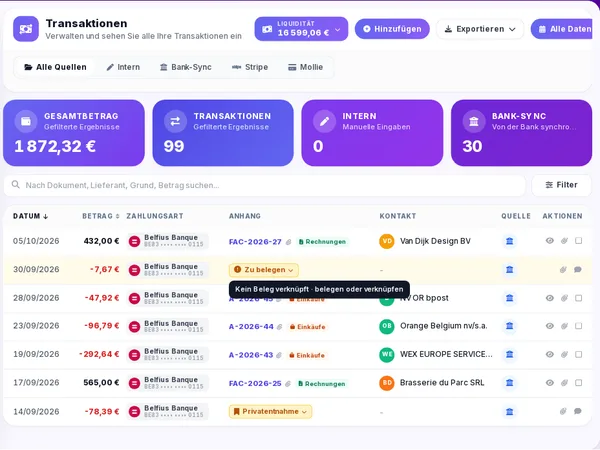Expand the Privatentnahme dropdown
600x450 pixels.
point(271,412)
